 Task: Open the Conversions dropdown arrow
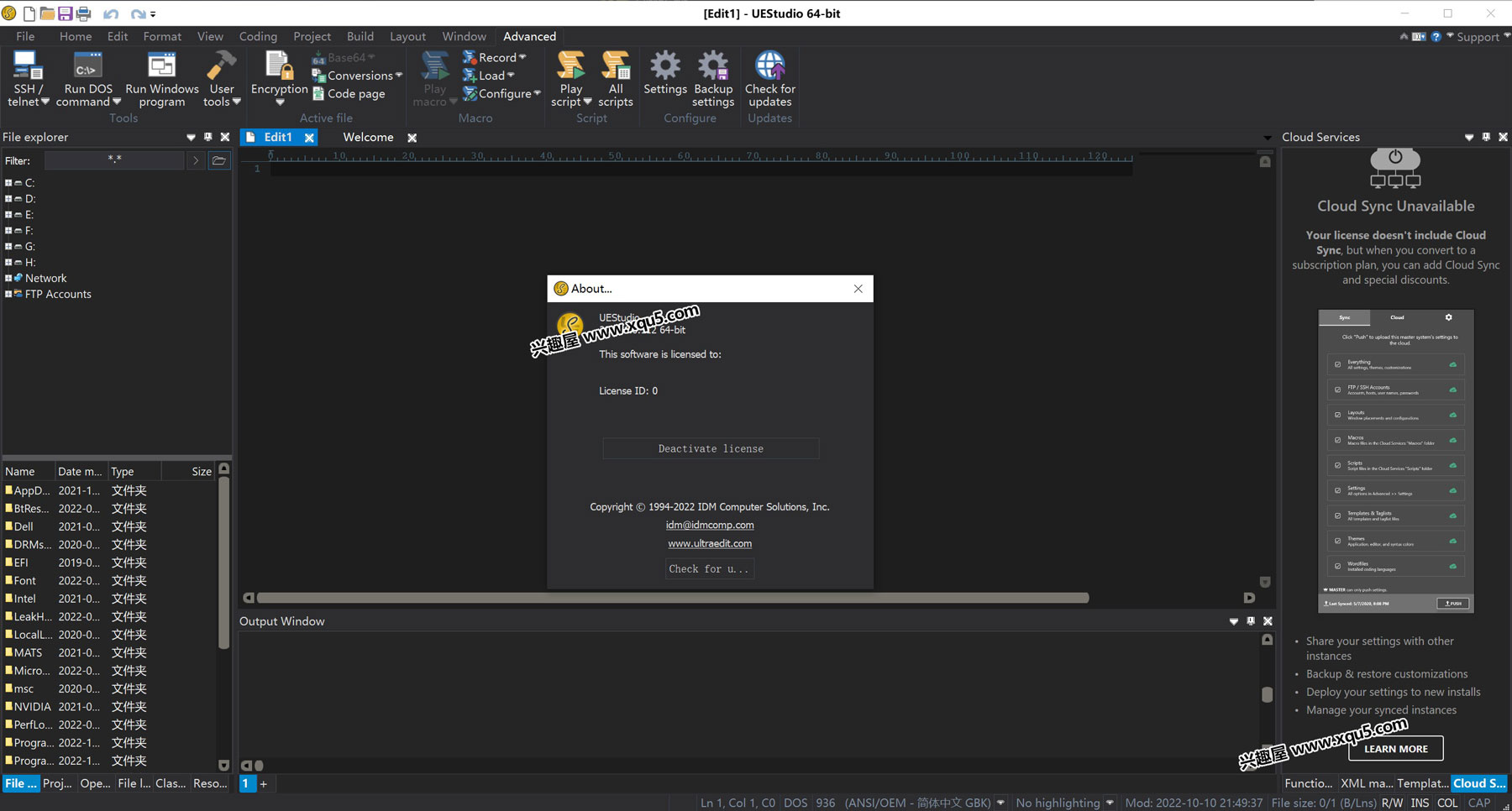[399, 76]
